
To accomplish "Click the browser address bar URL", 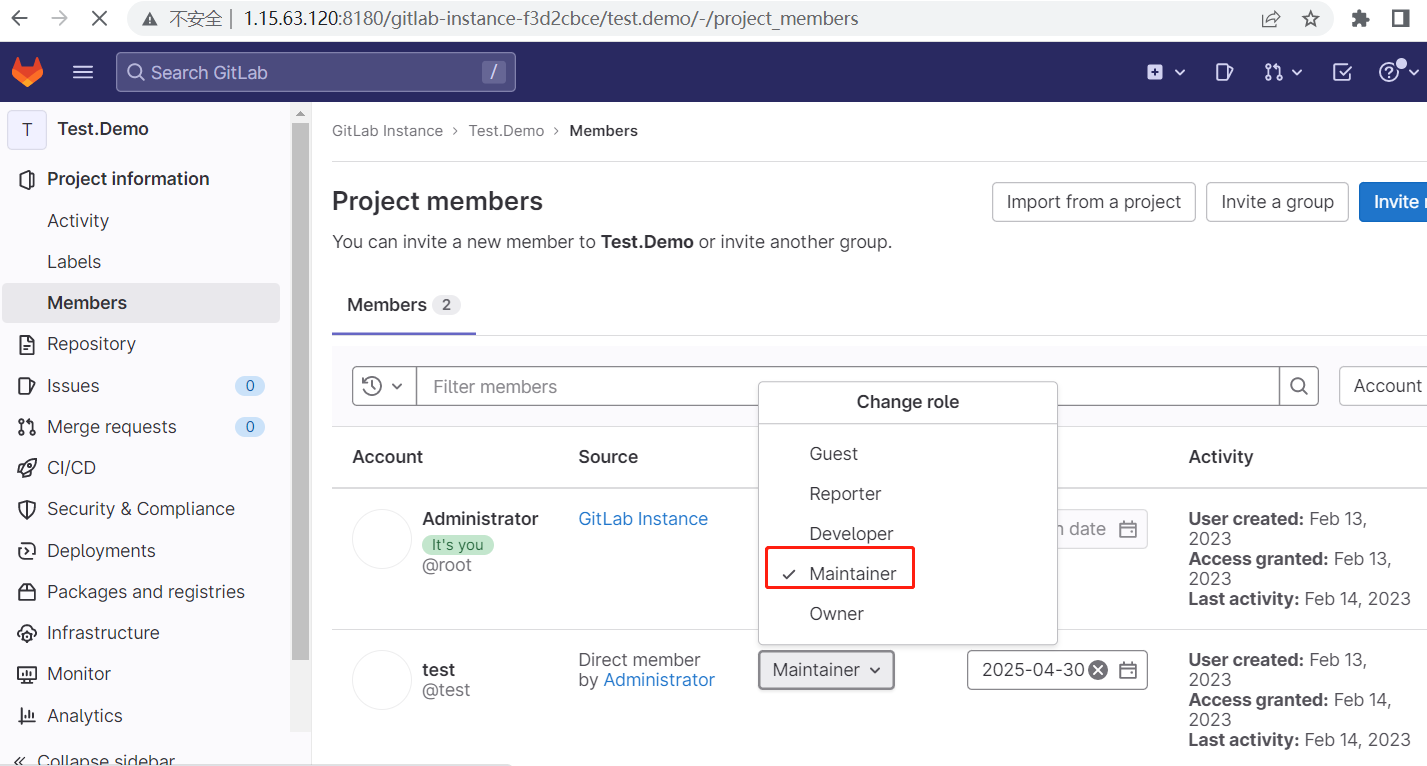I will 551,18.
